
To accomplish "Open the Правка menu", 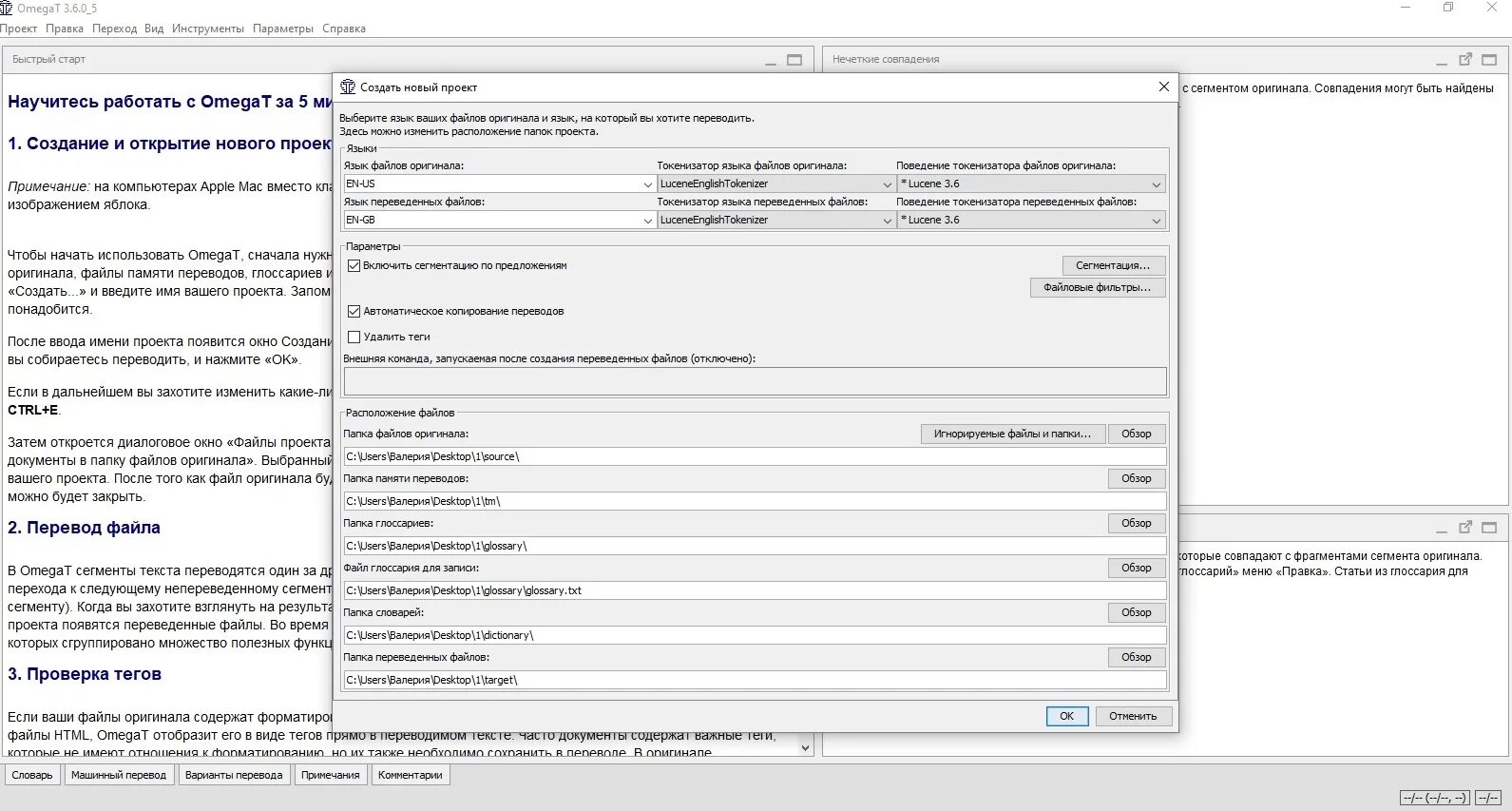I will pos(65,29).
